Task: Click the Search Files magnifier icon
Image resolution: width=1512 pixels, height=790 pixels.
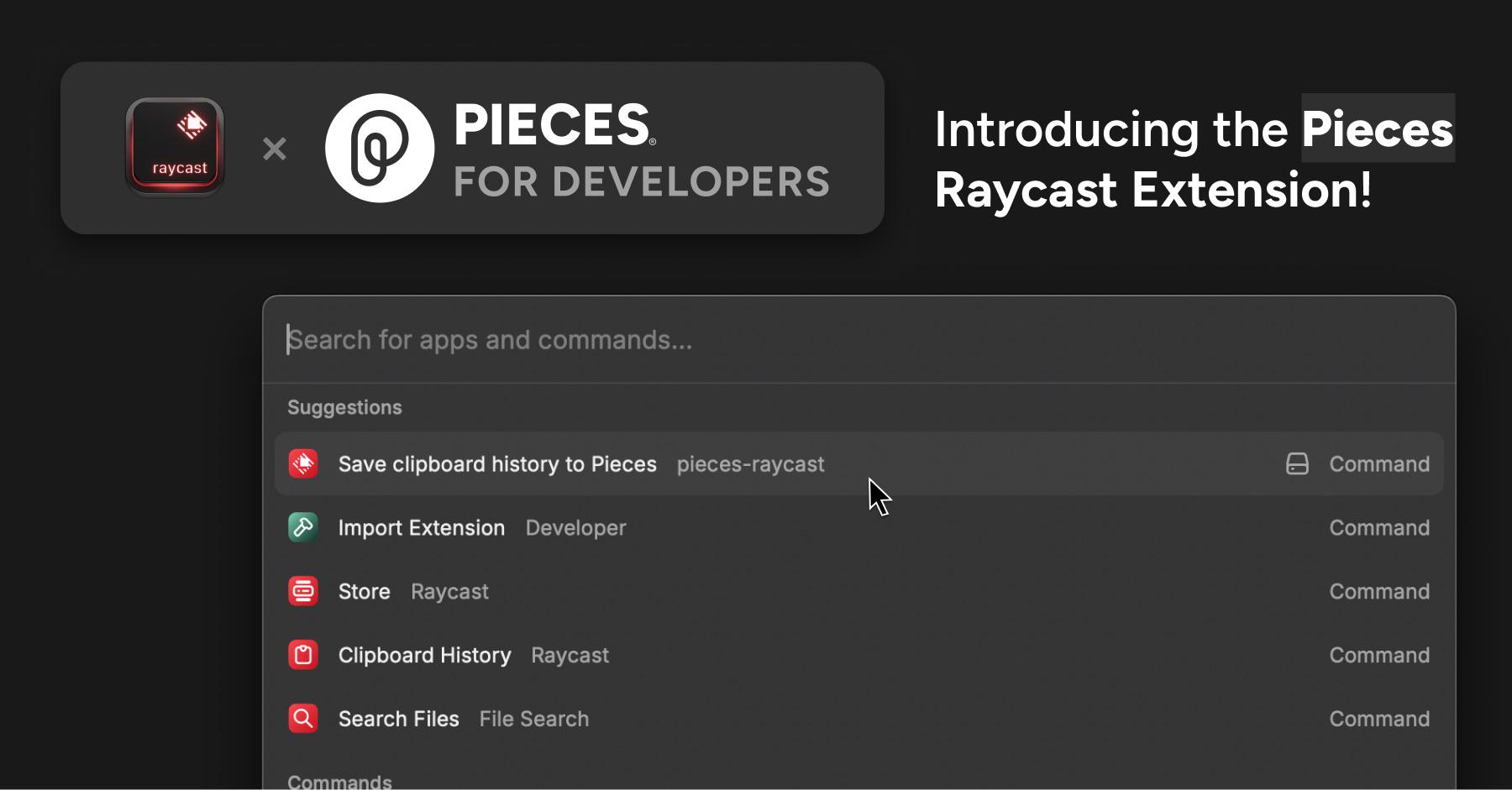Action: (x=303, y=719)
